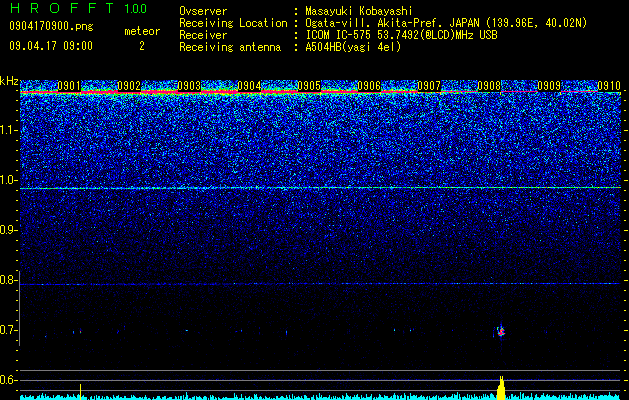The width and height of the screenshot is (629, 400).
Task: Click the 0908 time marker label
Action: 489,85
